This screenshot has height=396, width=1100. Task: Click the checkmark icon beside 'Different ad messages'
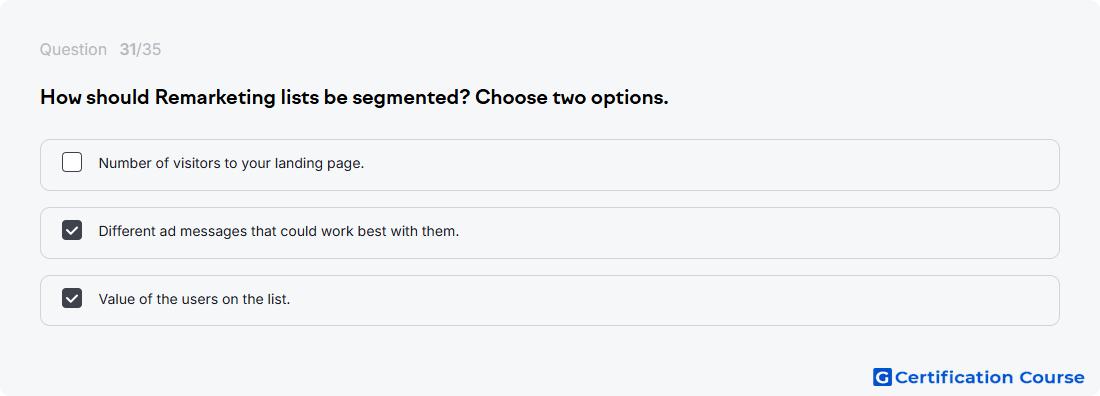[72, 230]
